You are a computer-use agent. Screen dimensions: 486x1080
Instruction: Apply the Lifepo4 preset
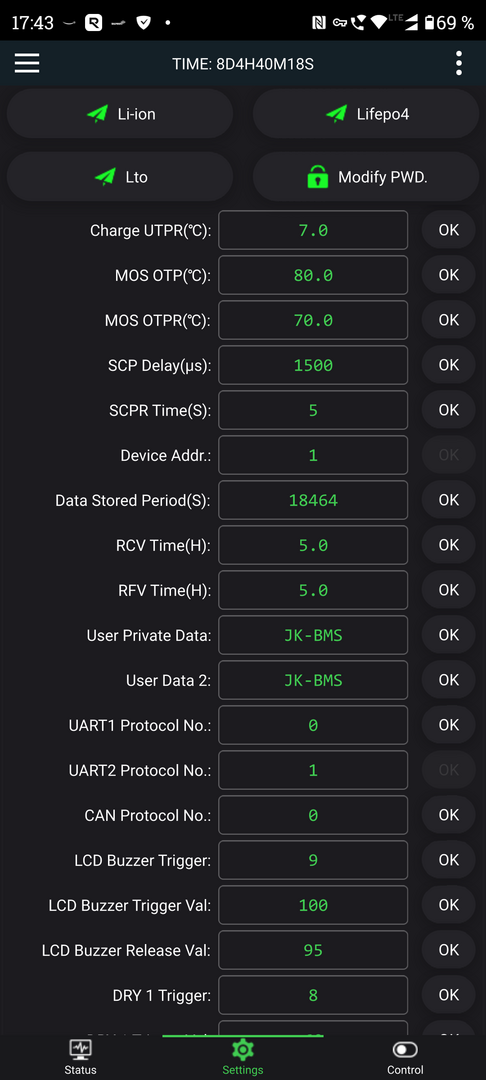366,114
